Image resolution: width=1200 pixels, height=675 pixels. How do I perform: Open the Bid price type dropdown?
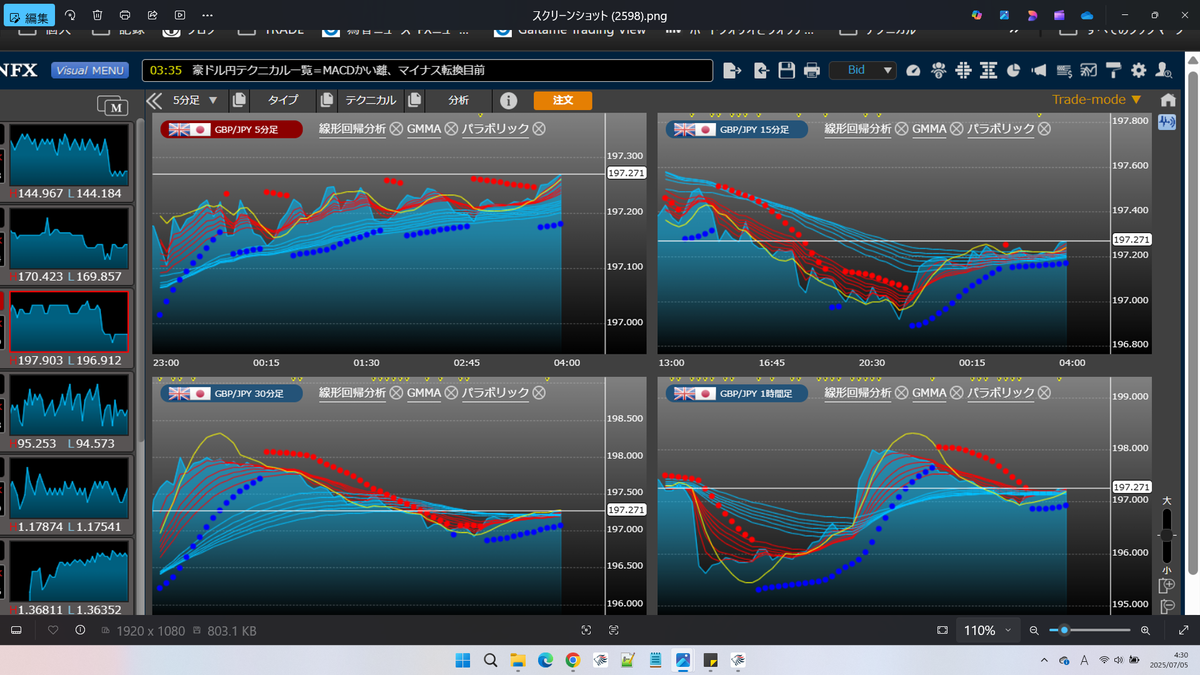pos(863,70)
